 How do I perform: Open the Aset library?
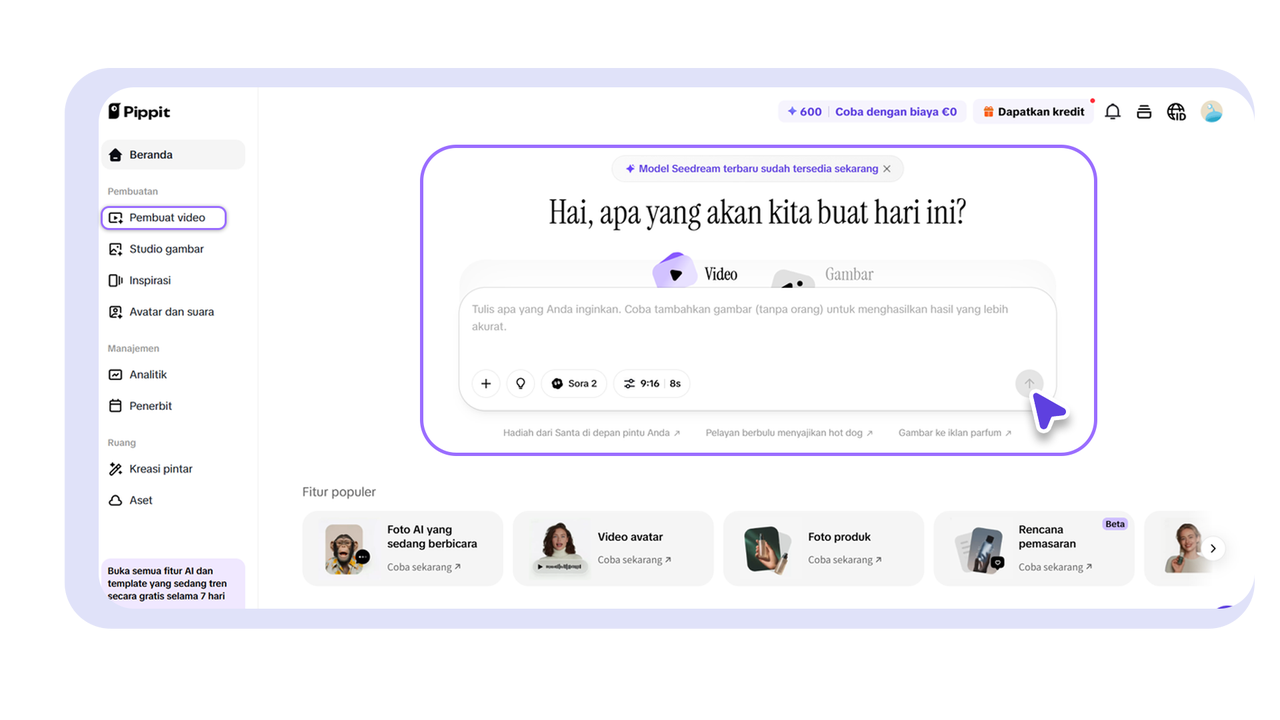coord(141,499)
